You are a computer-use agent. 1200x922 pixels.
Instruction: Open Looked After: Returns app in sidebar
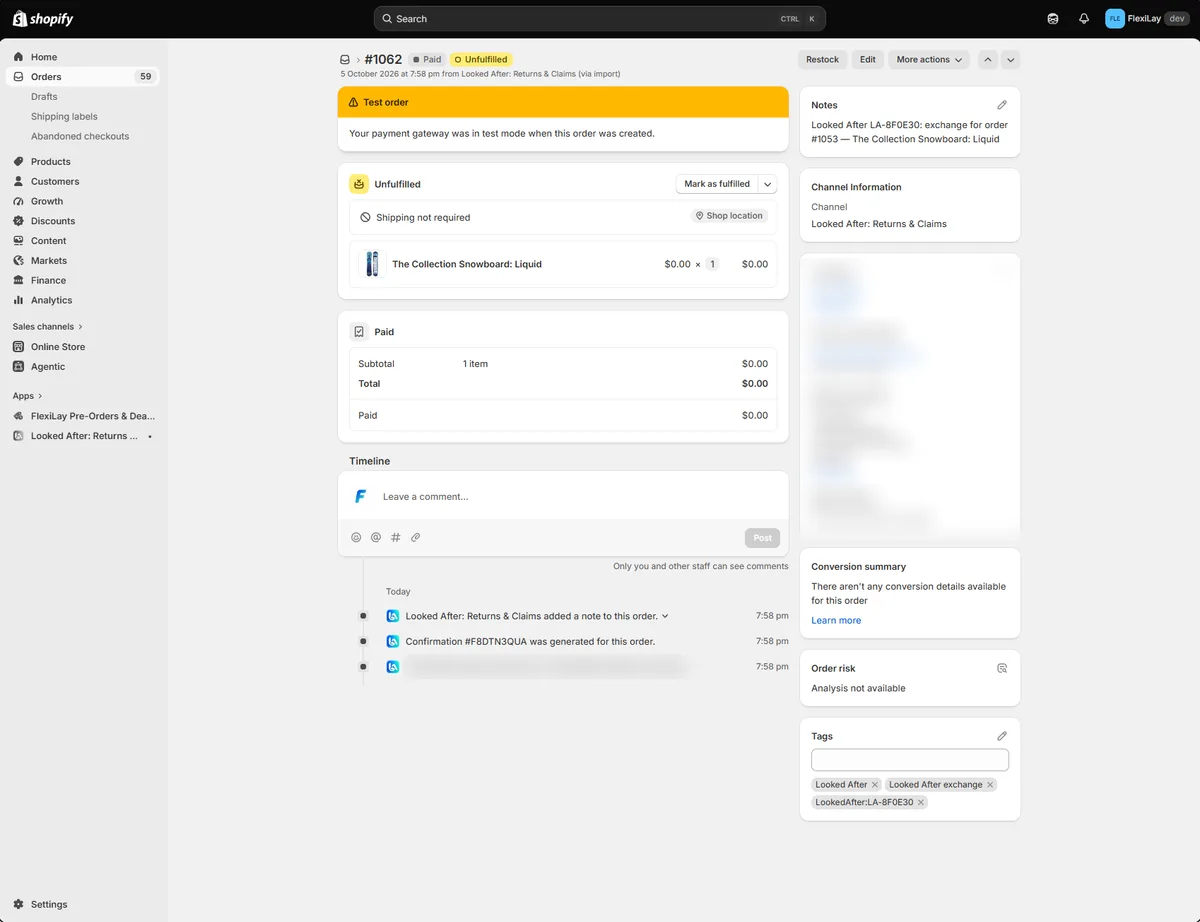(82, 436)
